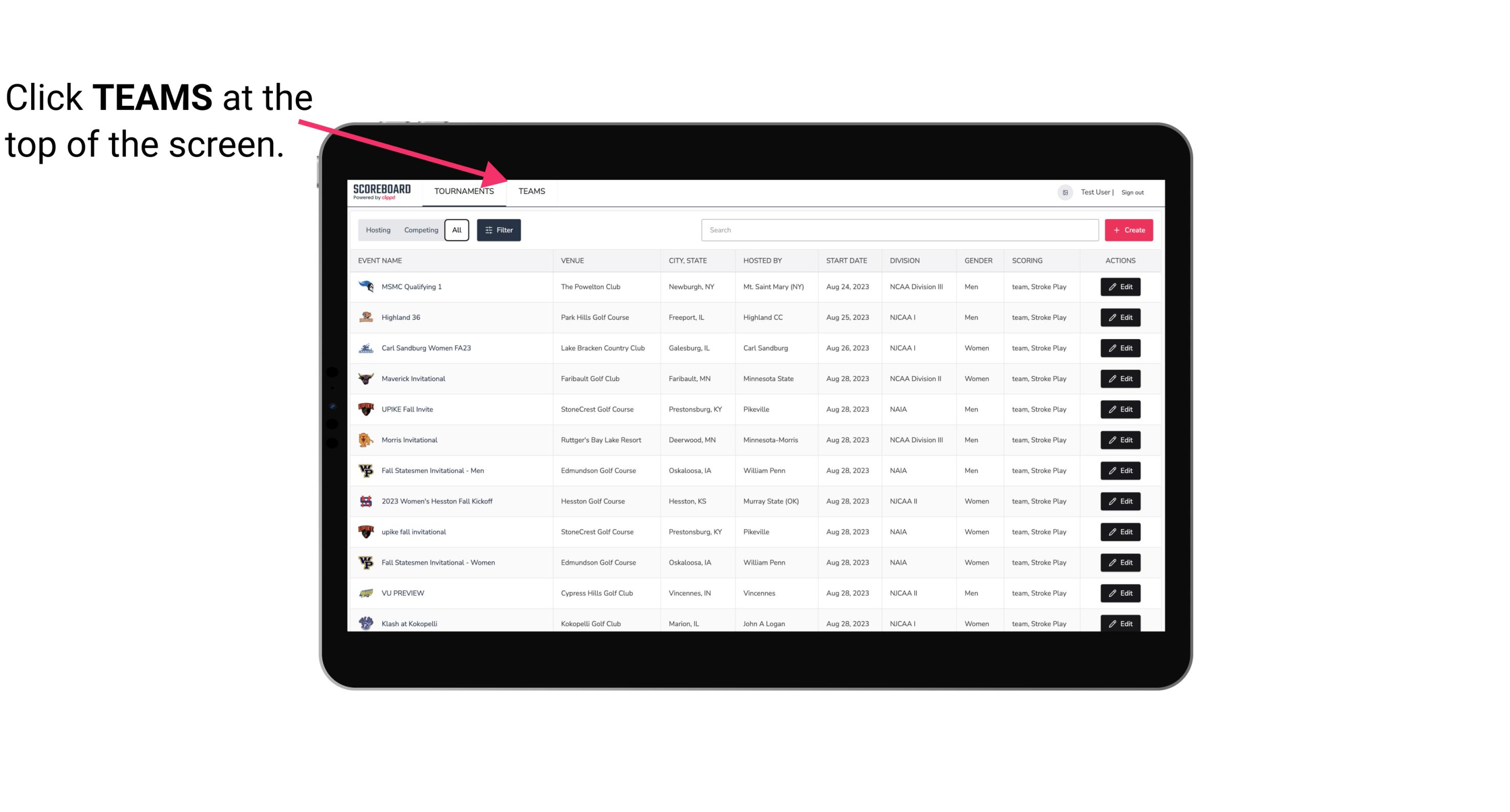The width and height of the screenshot is (1510, 812).
Task: Click the Edit icon for Highland 36
Action: pos(1120,317)
